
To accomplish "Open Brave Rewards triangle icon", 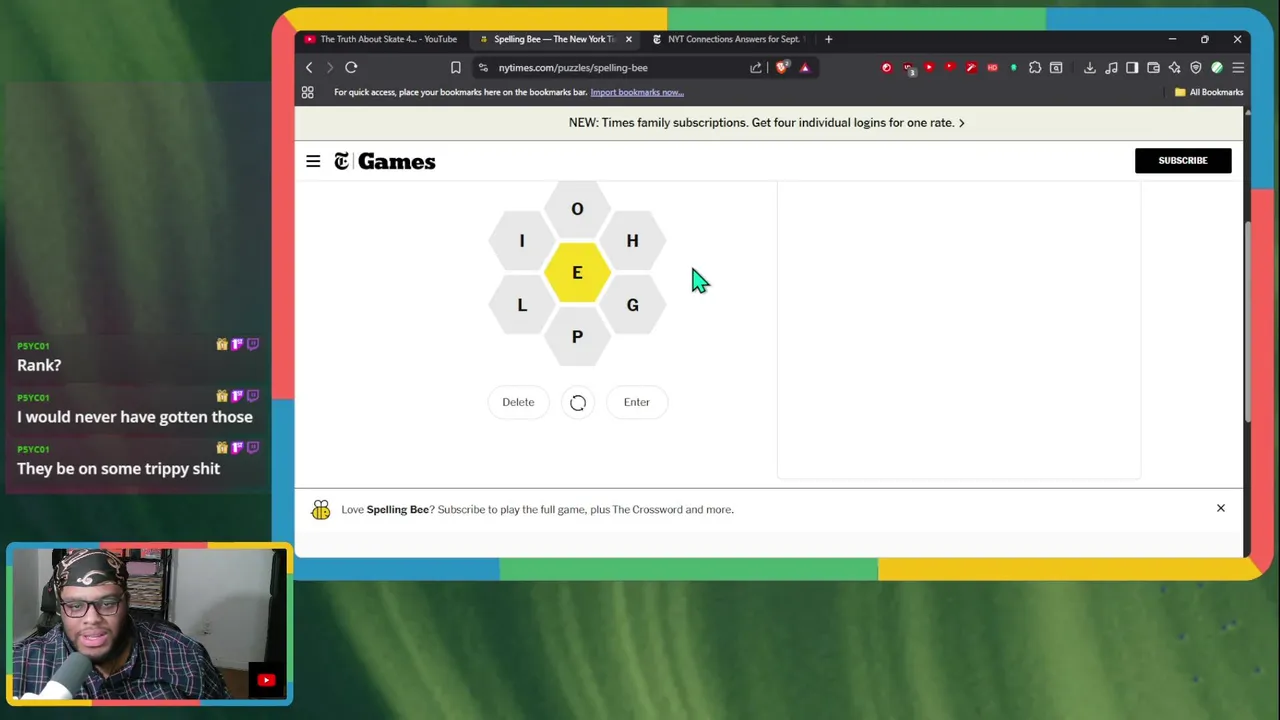I will pyautogui.click(x=805, y=67).
